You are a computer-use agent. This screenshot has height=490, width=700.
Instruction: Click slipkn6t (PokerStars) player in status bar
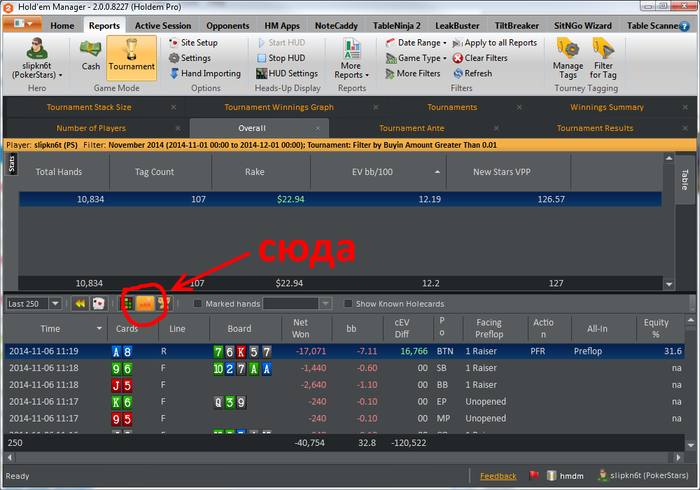tap(643, 476)
